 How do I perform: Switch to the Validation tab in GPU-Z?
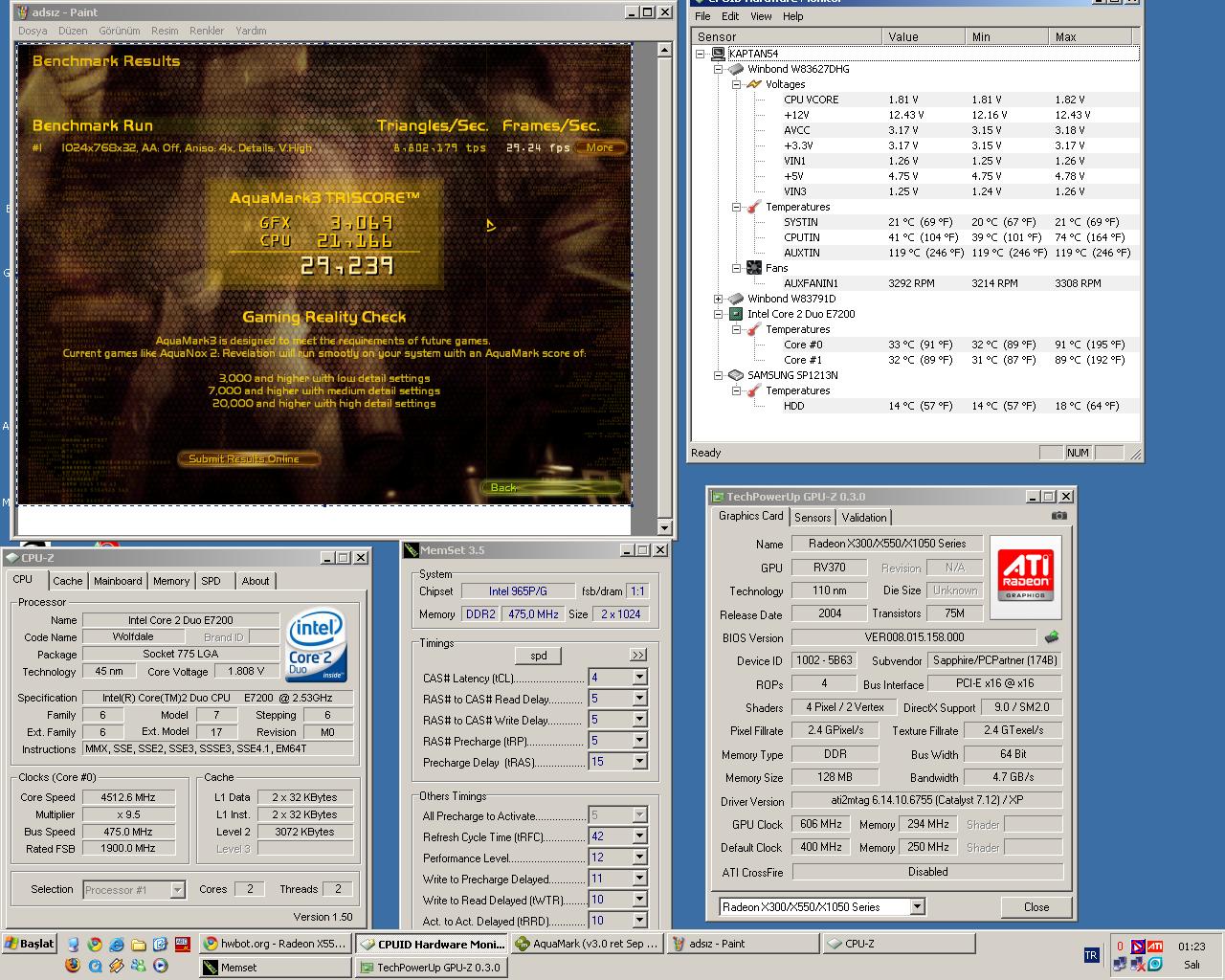point(864,518)
